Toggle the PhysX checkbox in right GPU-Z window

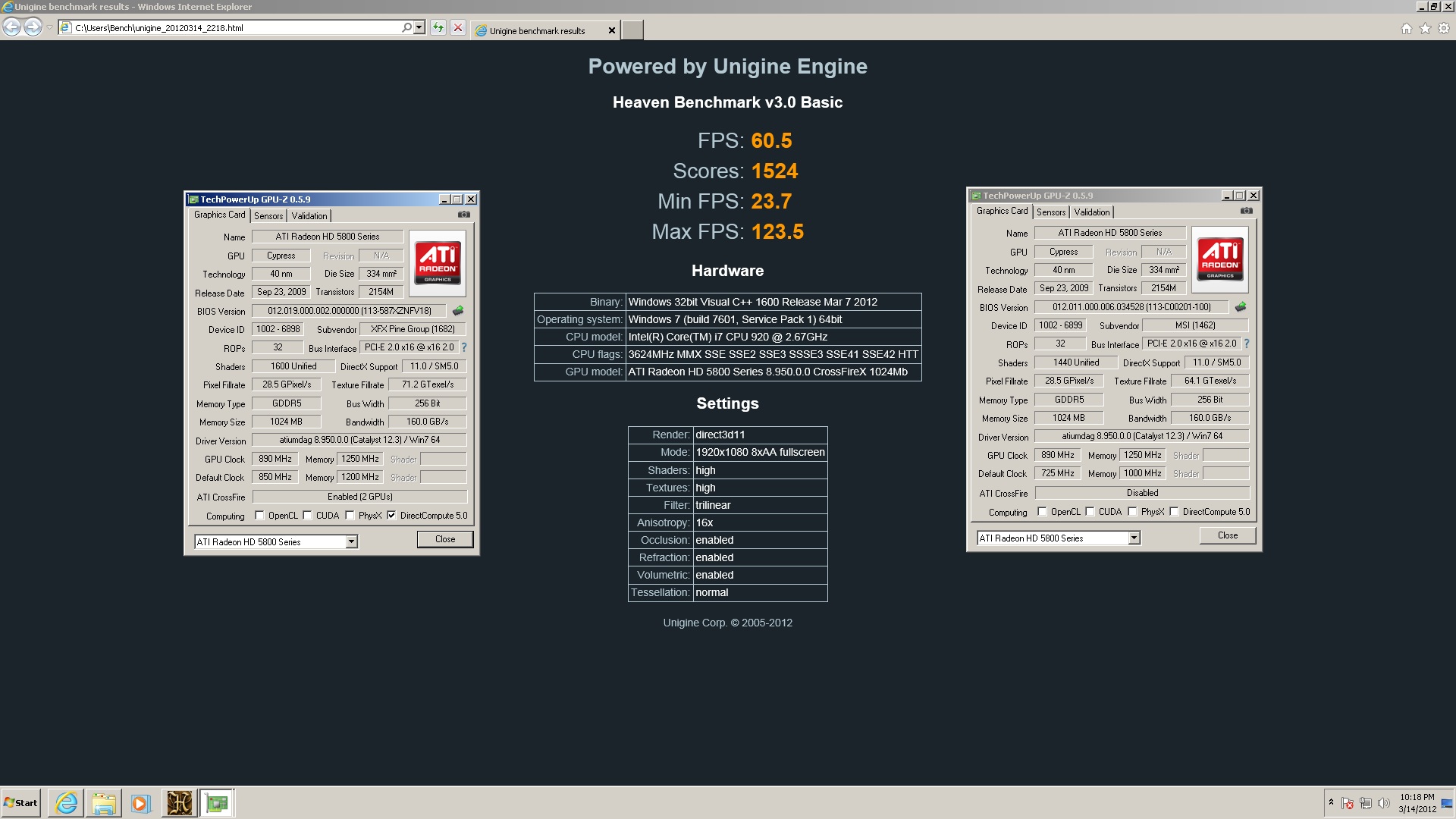[x=1132, y=512]
